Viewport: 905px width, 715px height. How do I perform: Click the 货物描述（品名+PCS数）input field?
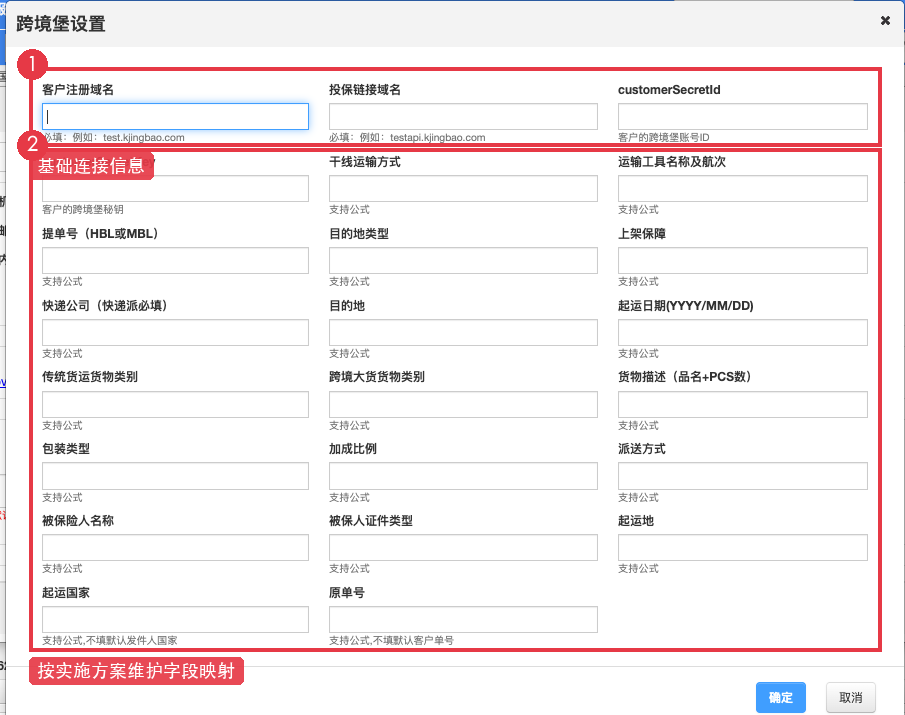tap(742, 405)
